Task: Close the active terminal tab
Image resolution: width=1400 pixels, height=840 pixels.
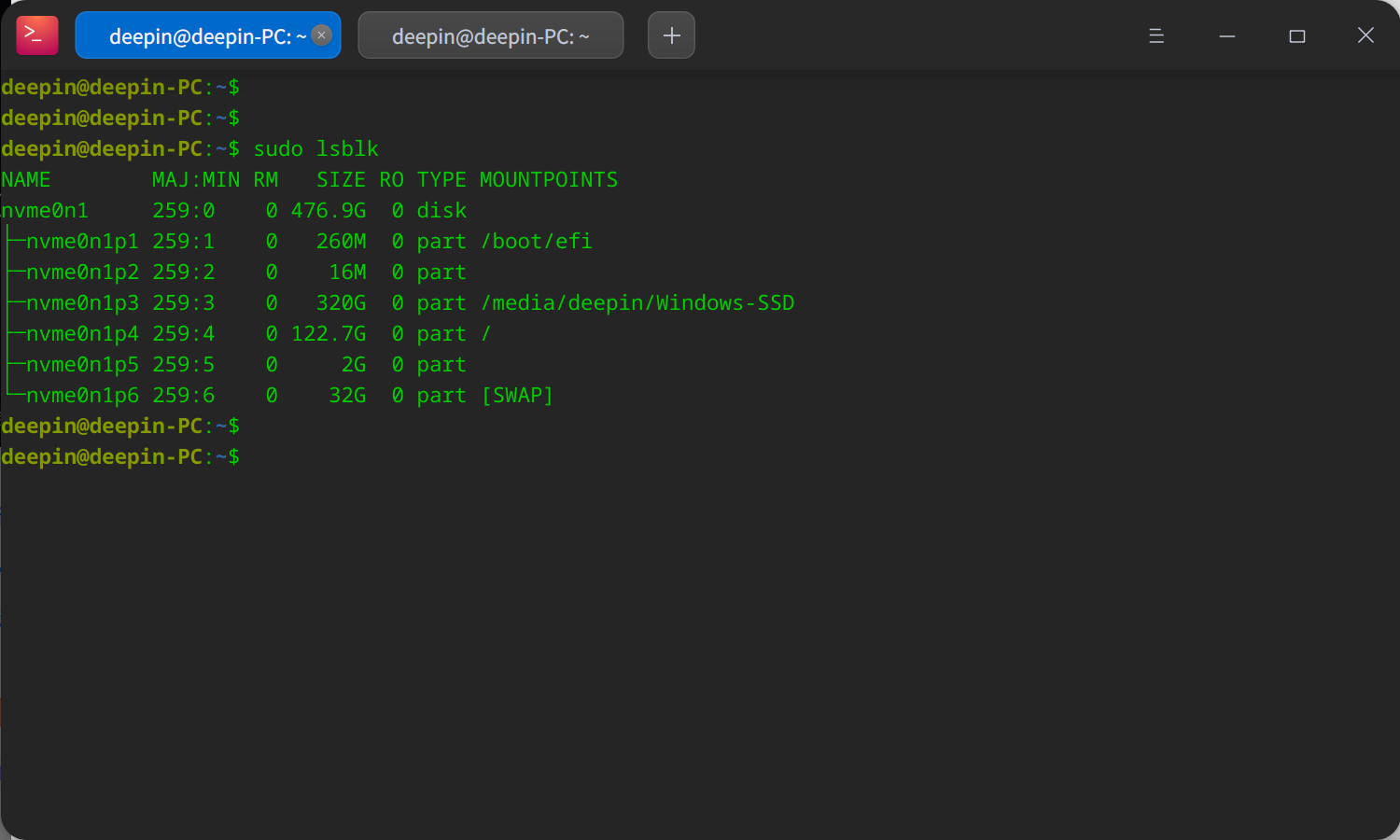Action: (321, 35)
